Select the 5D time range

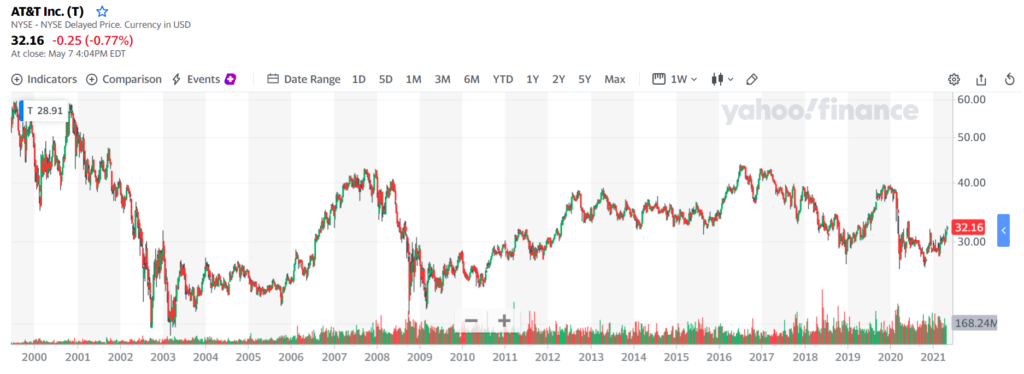coord(385,79)
